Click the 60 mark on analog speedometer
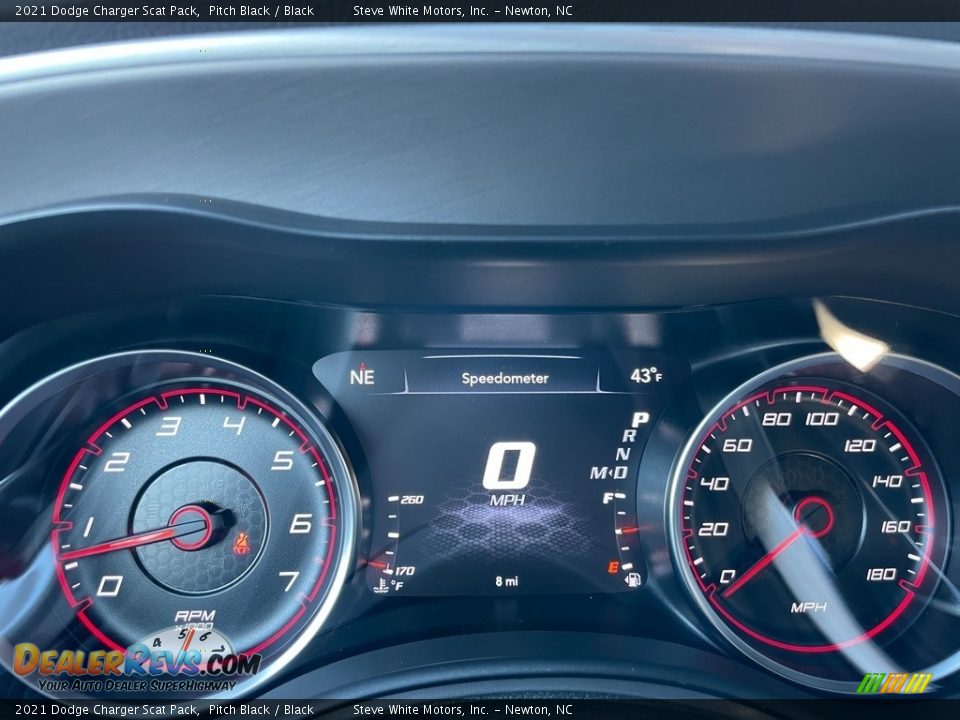 point(737,445)
